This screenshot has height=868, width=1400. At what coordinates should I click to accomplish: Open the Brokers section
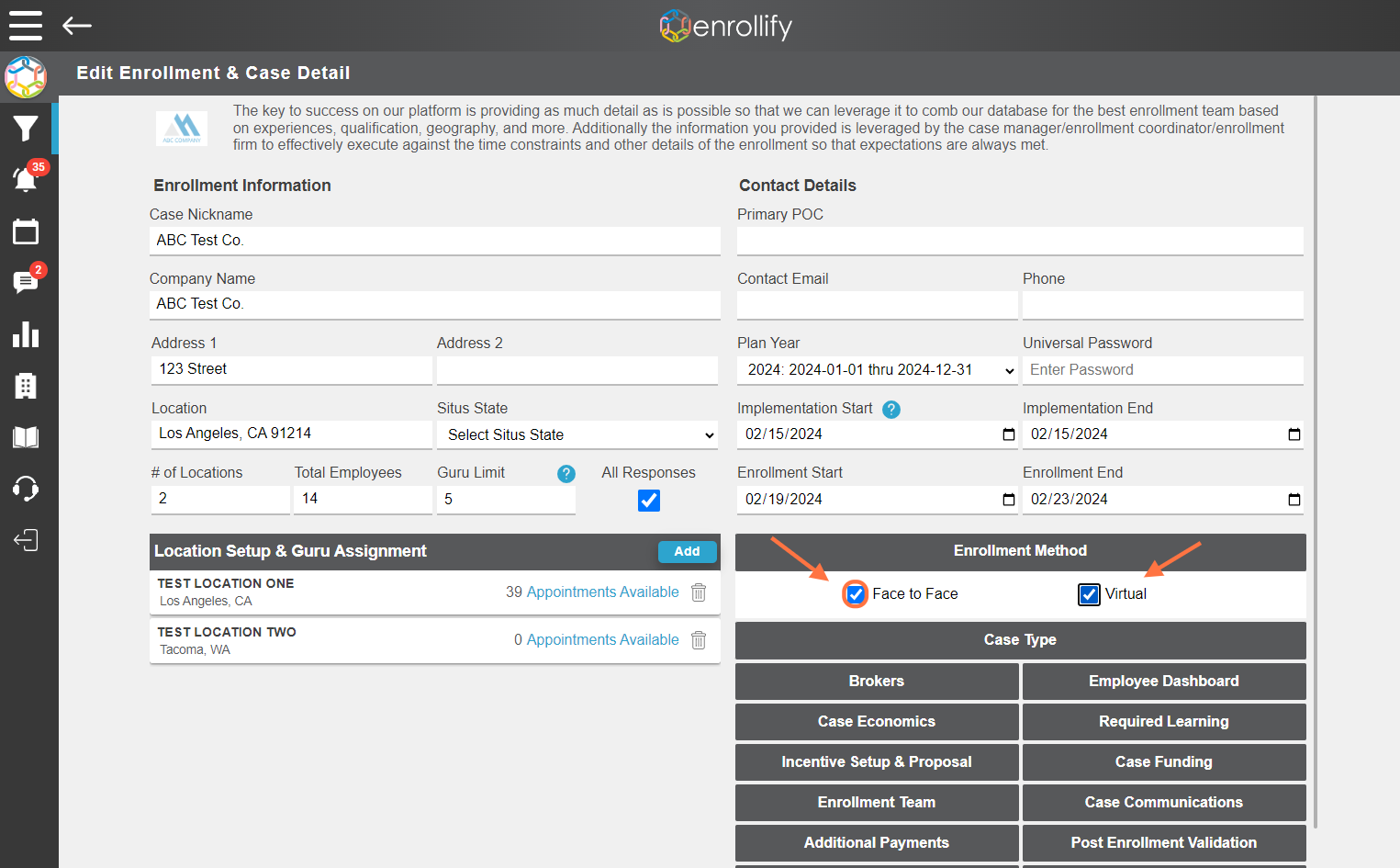click(877, 682)
